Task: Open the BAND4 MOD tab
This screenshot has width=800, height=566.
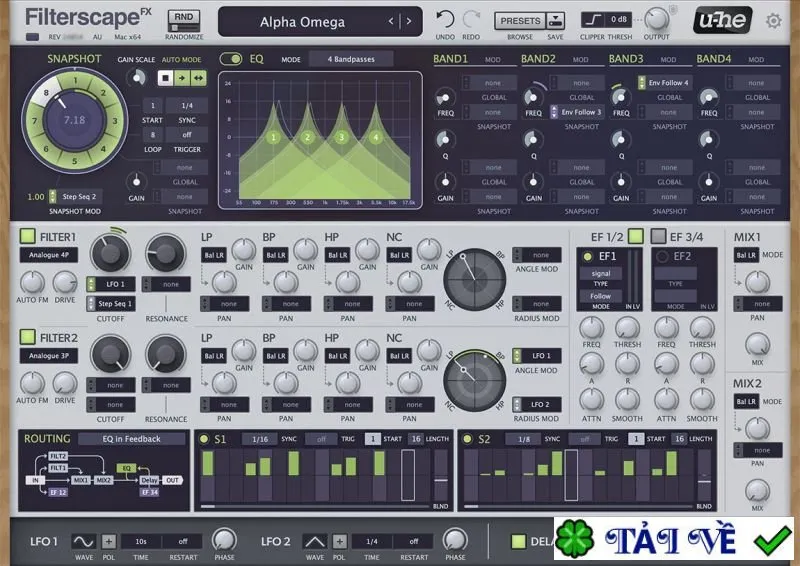Action: (x=756, y=60)
